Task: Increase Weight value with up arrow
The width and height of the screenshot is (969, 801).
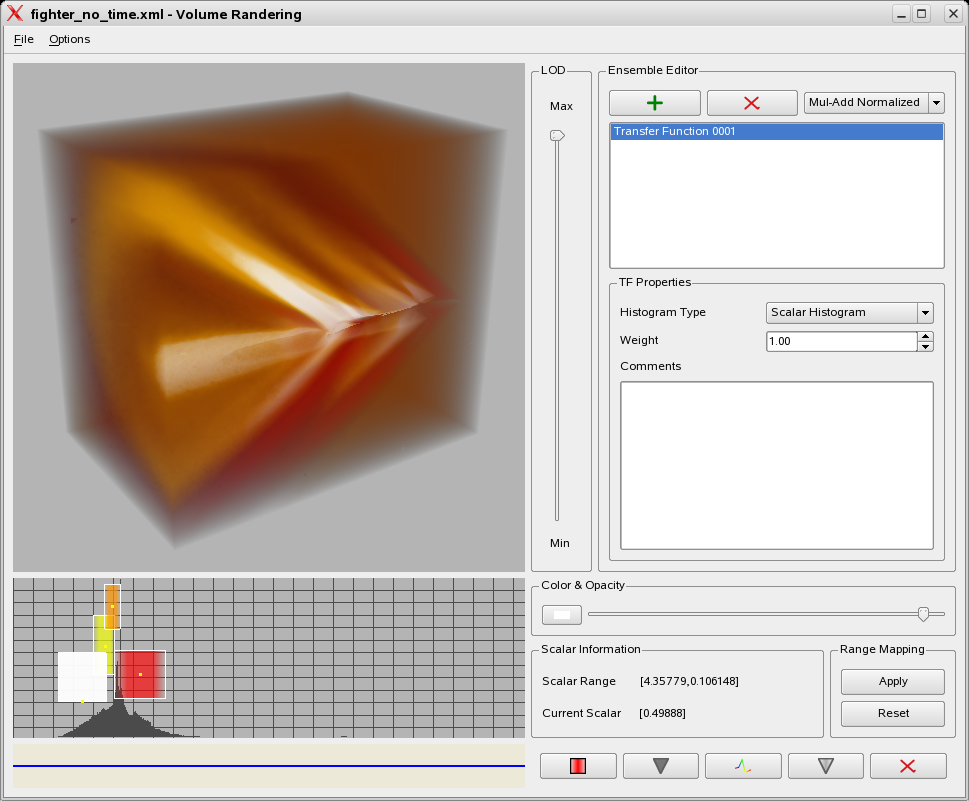Action: pyautogui.click(x=925, y=336)
